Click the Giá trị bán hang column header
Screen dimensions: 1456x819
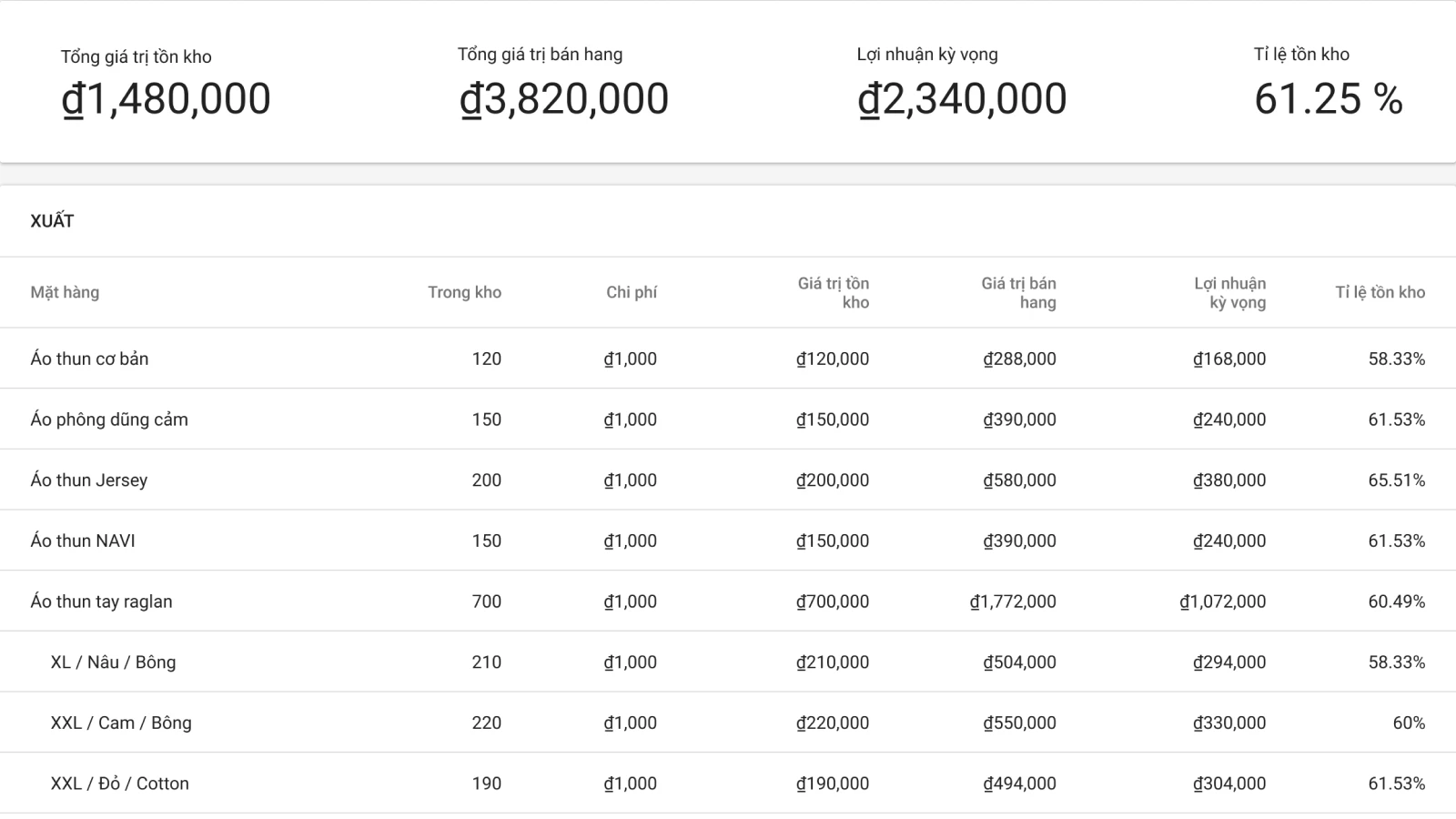tap(1018, 293)
